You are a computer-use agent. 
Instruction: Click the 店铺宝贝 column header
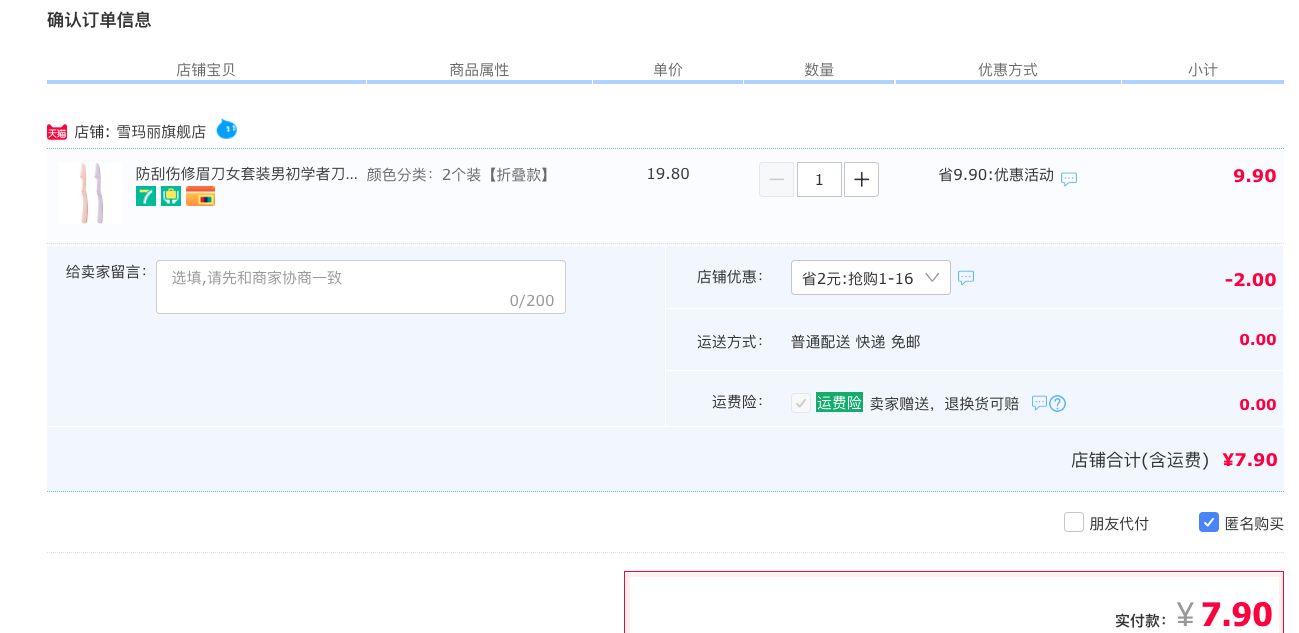coord(206,70)
